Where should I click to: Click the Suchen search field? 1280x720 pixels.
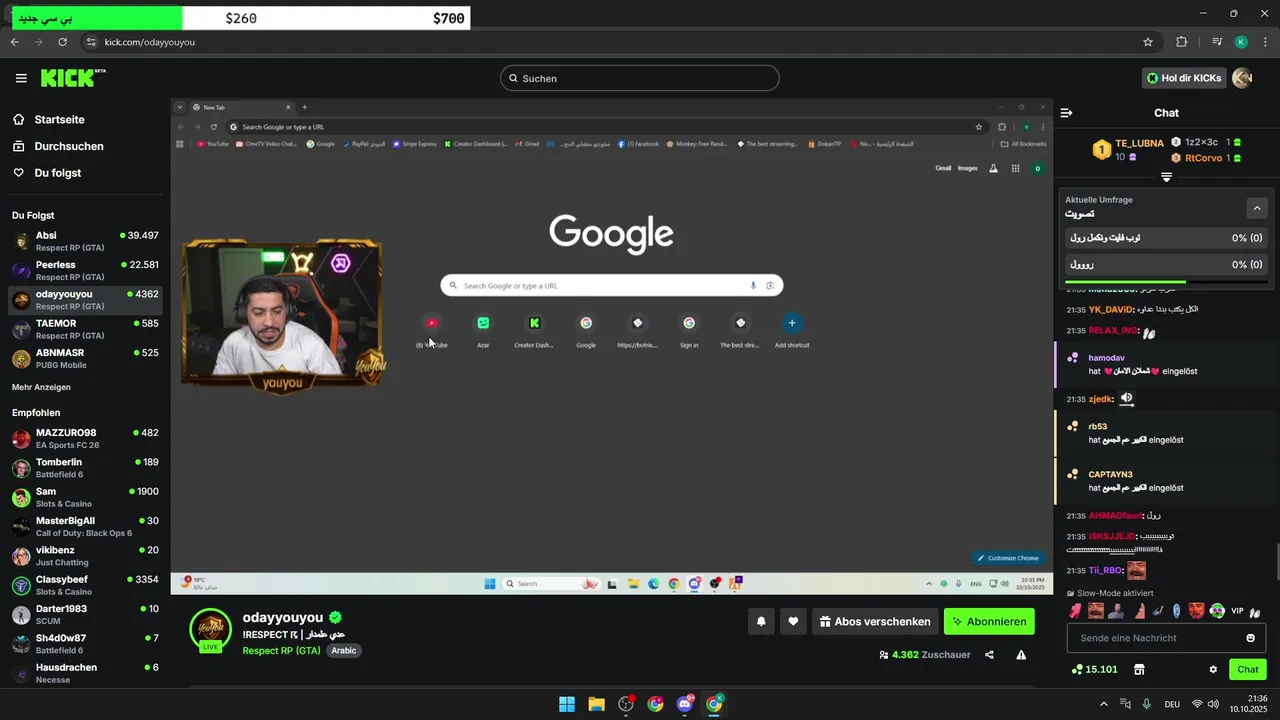640,78
